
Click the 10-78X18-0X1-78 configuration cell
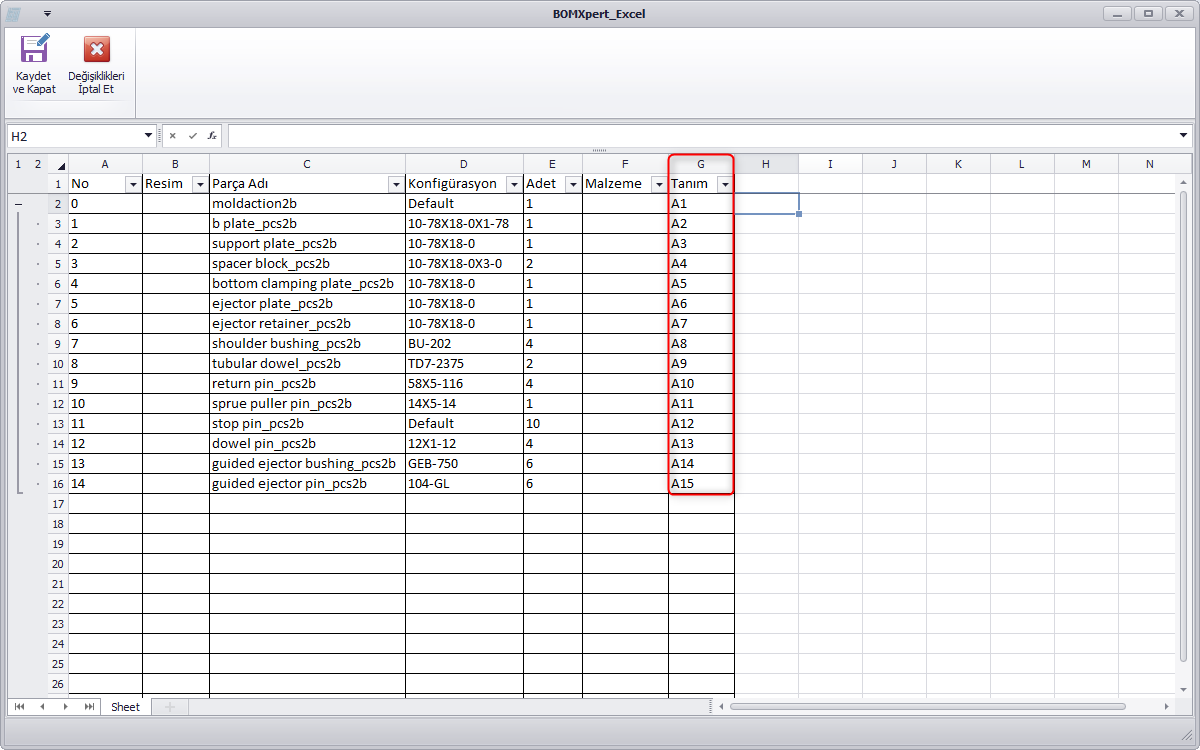click(465, 224)
